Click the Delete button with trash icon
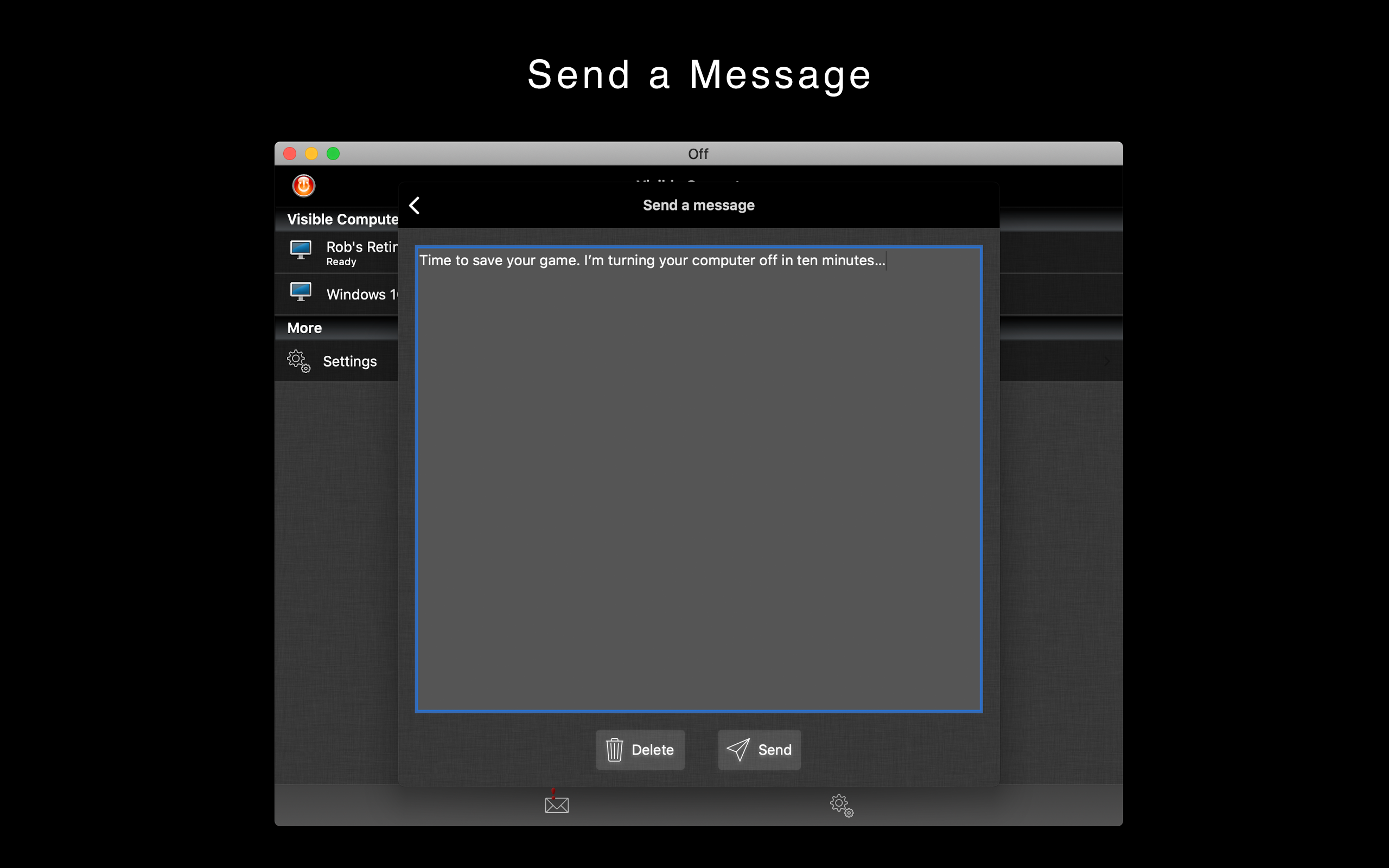Image resolution: width=1389 pixels, height=868 pixels. click(x=640, y=750)
